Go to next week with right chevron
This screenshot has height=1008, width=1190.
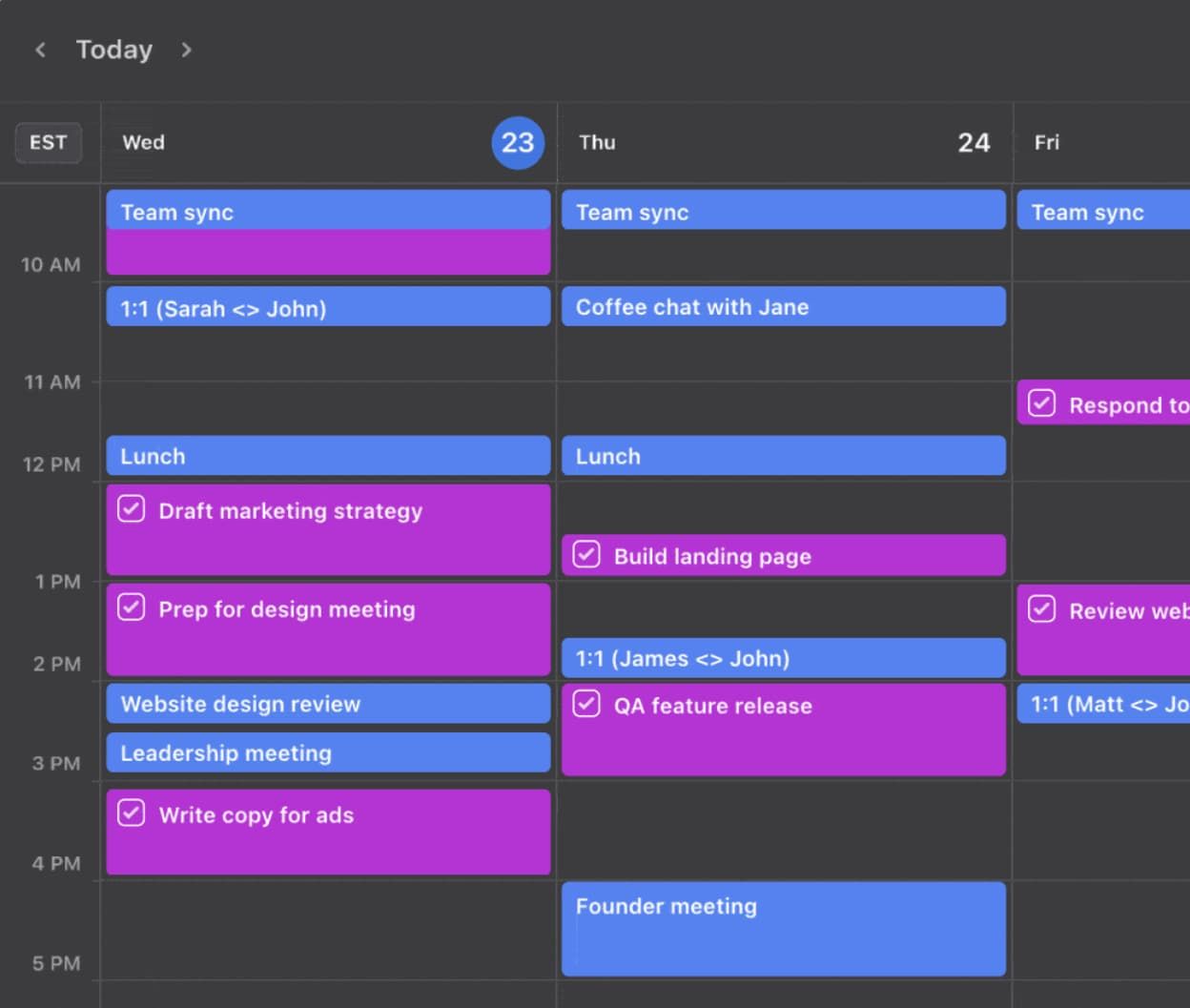[186, 50]
